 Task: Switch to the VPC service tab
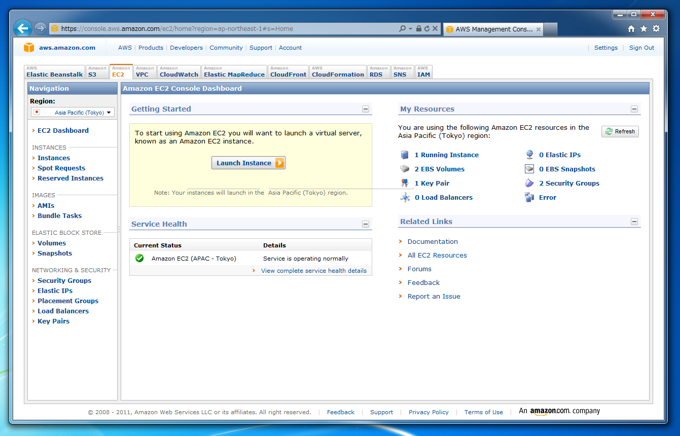pyautogui.click(x=144, y=72)
